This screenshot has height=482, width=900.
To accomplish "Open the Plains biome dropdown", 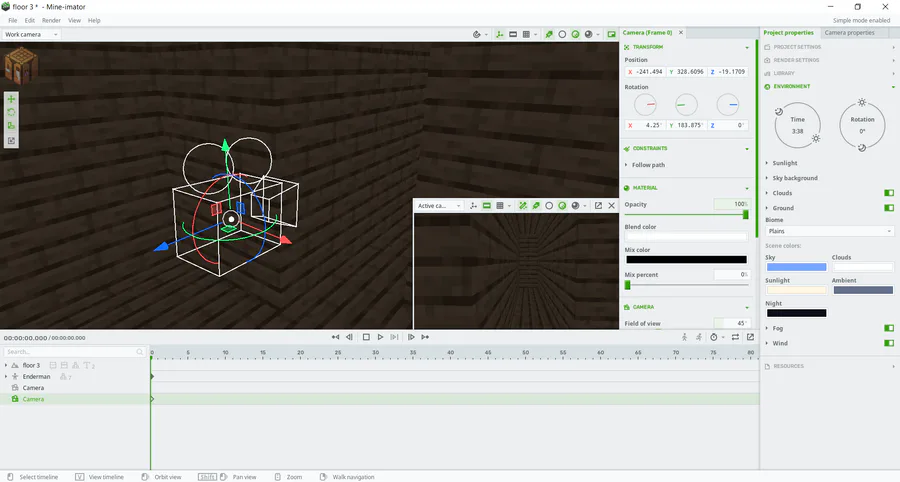I will click(x=829, y=231).
